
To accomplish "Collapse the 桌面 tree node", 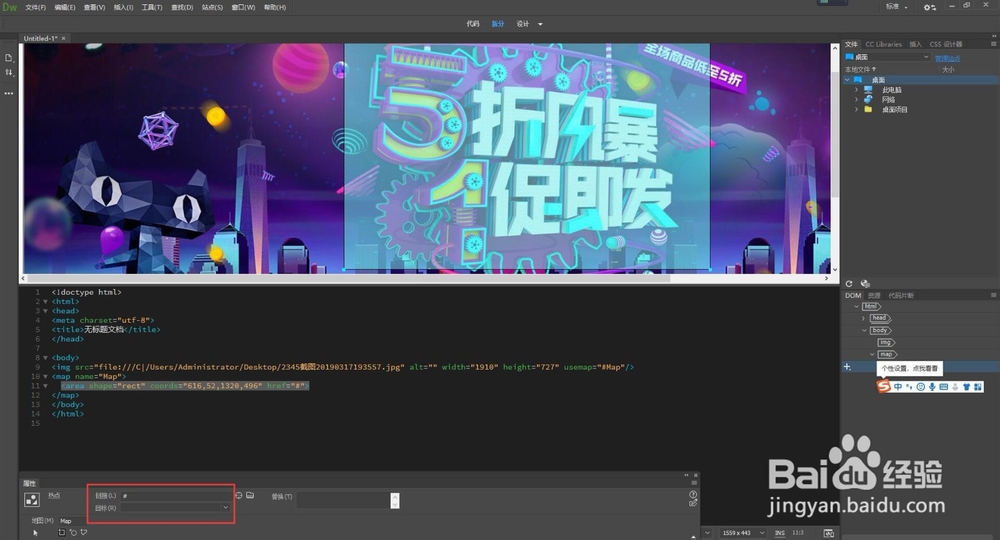I will coord(848,80).
